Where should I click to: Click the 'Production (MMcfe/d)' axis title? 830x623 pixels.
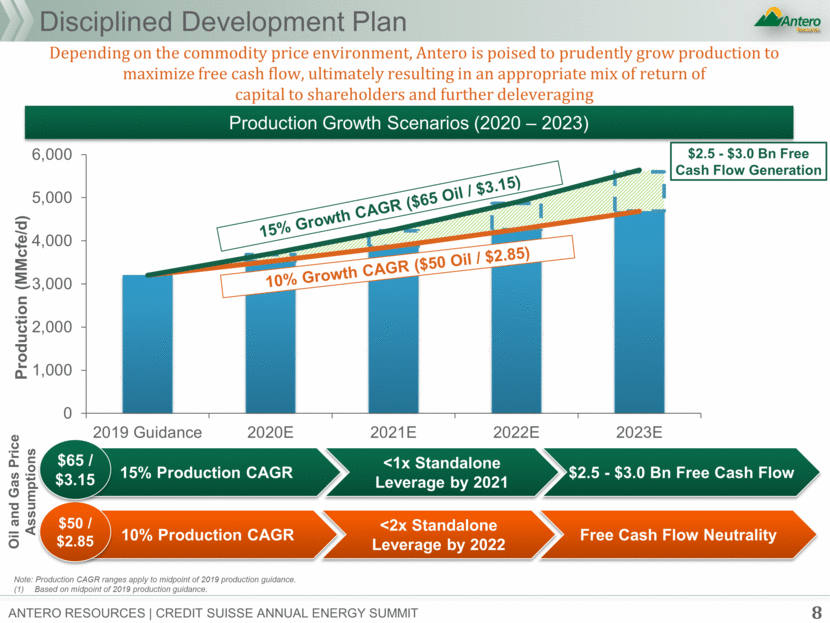pos(21,297)
